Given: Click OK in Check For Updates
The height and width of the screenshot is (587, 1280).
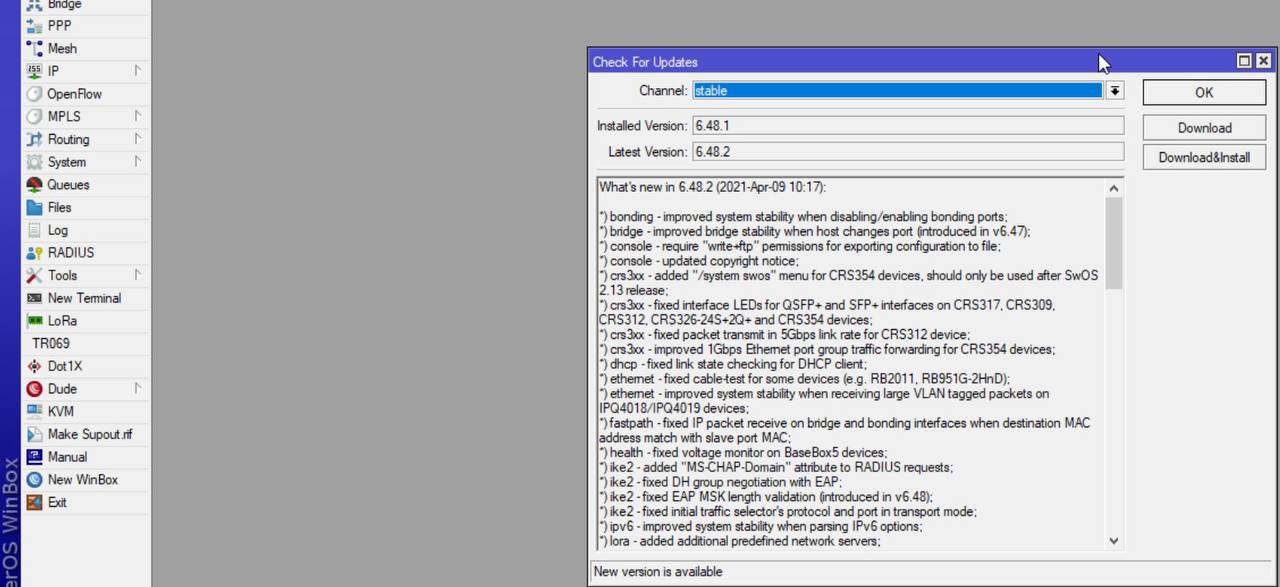Looking at the screenshot, I should 1204,92.
